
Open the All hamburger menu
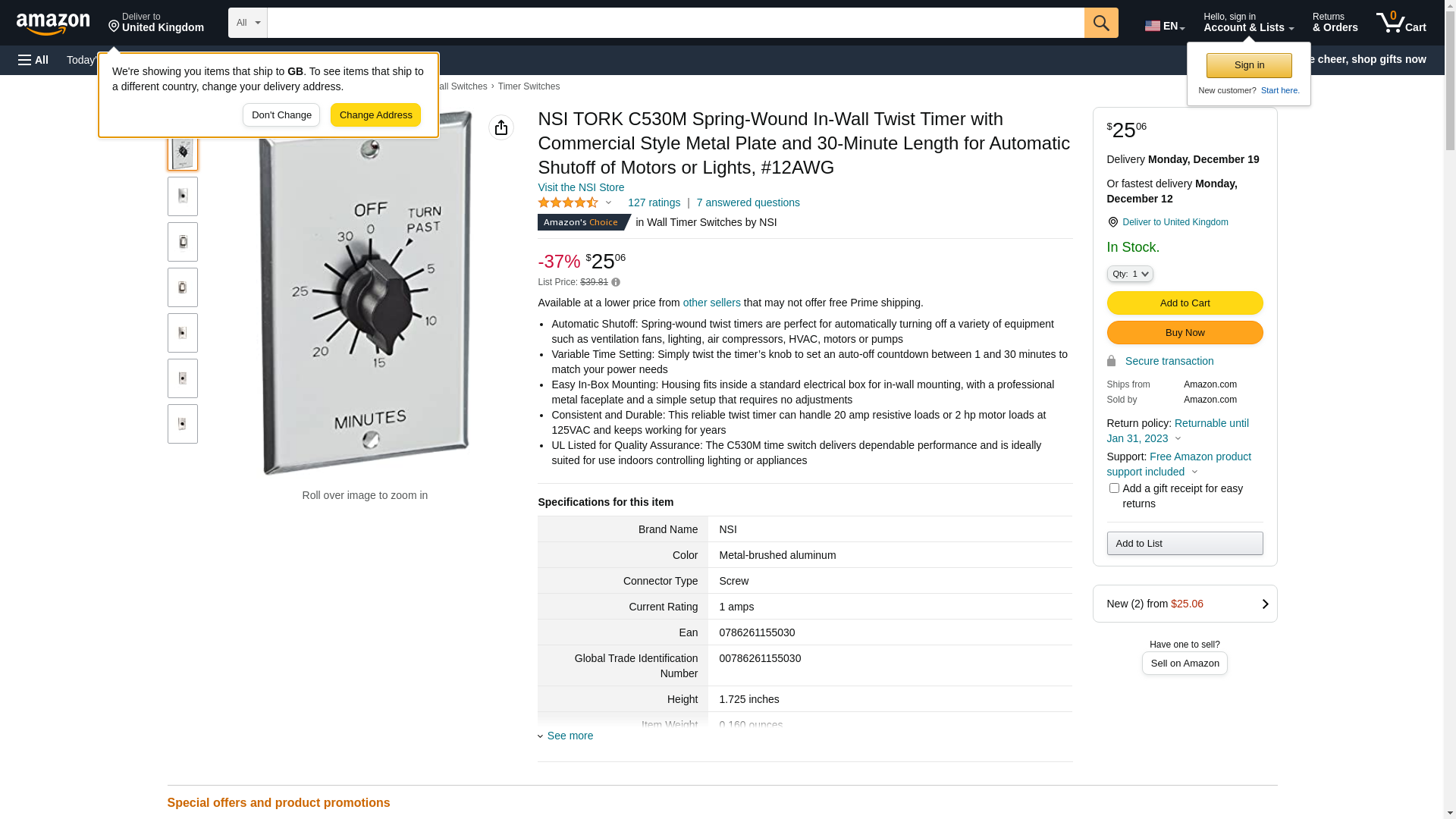(33, 60)
